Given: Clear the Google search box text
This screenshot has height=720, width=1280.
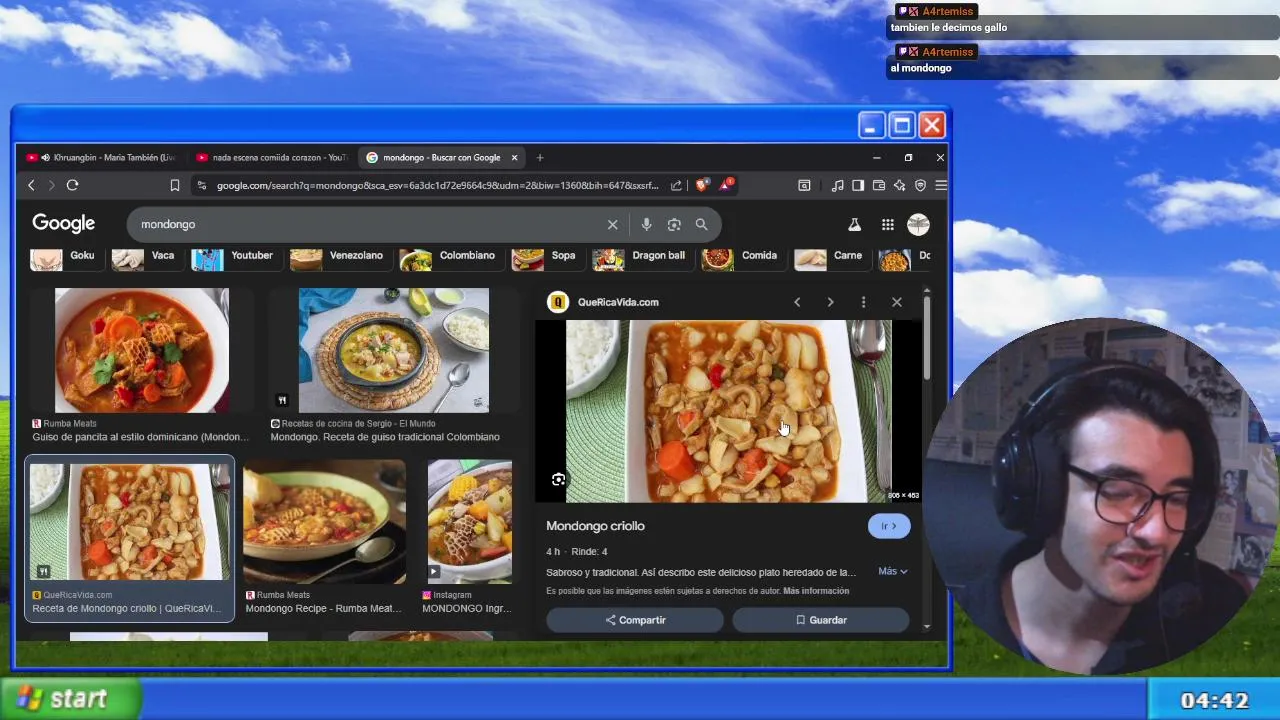Looking at the screenshot, I should pyautogui.click(x=612, y=225).
